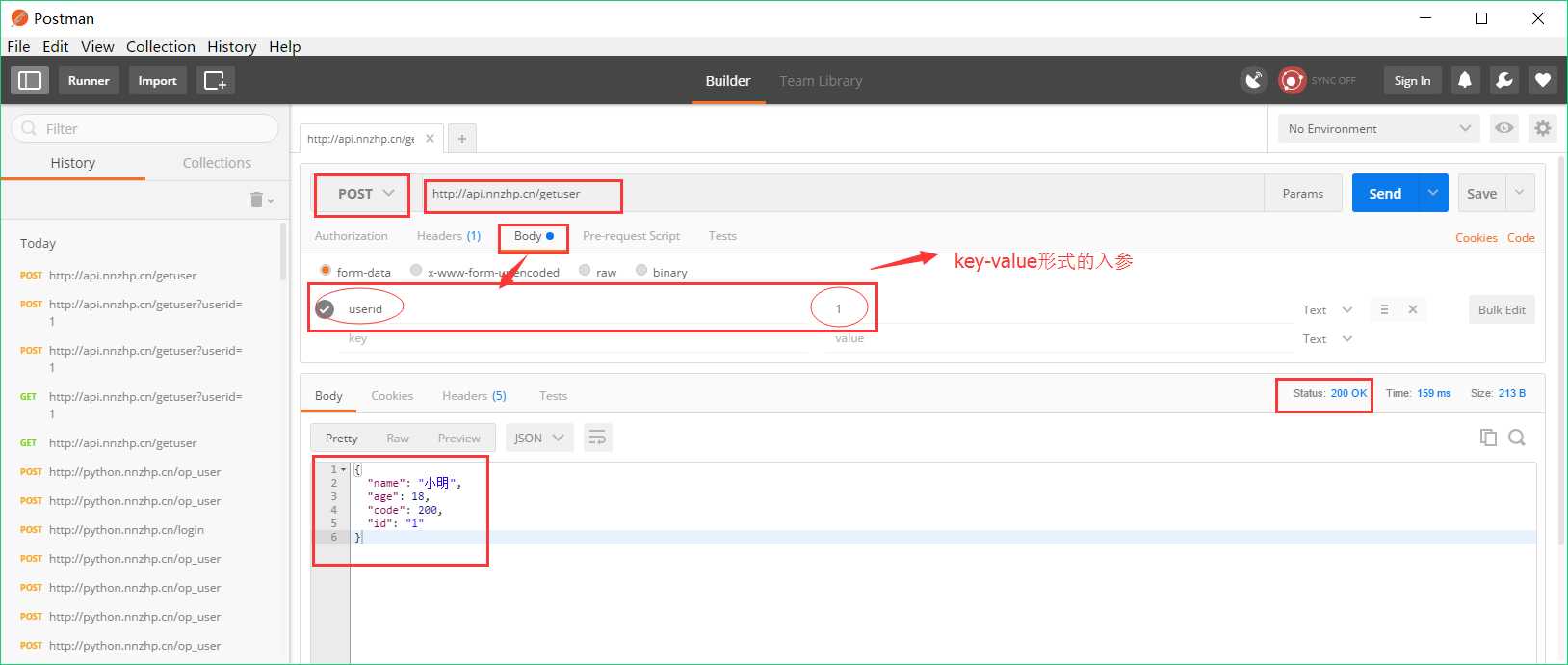1568x665 pixels.
Task: Click the blue Send button
Action: coord(1385,193)
